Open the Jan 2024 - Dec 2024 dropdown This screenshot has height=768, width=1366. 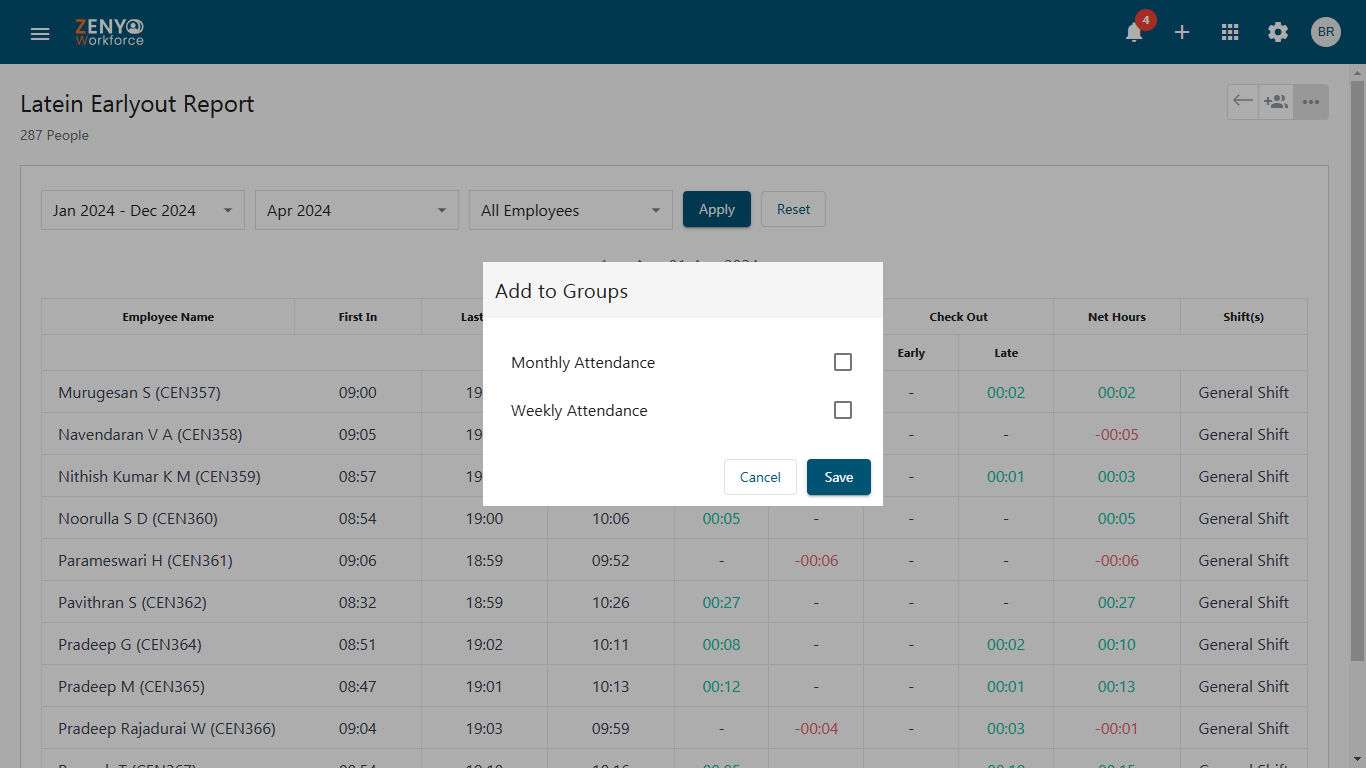tap(143, 210)
